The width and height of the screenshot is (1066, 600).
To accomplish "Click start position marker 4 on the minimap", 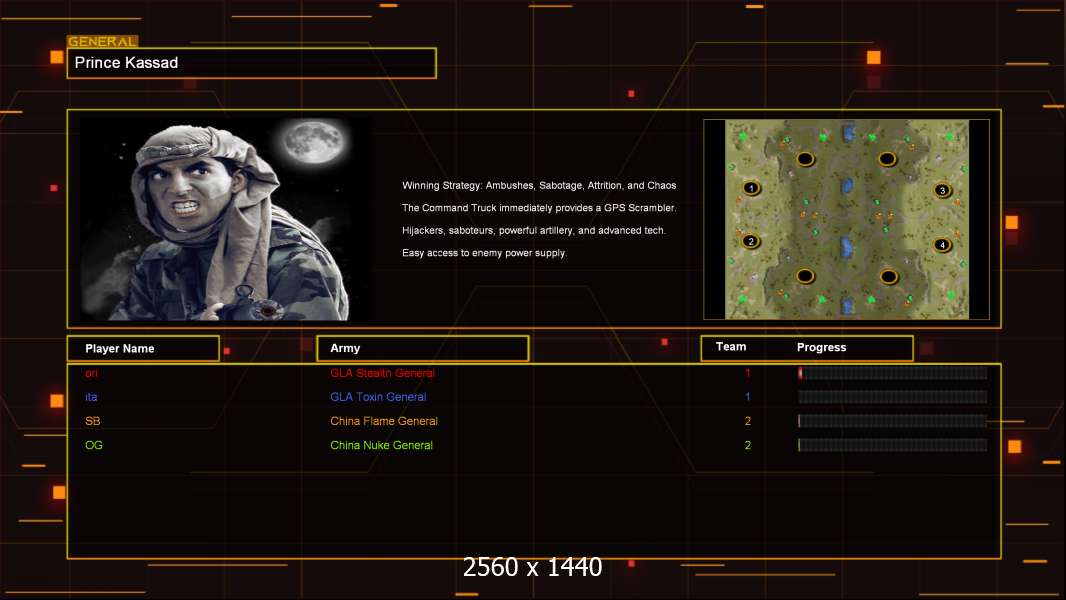I will [x=942, y=245].
